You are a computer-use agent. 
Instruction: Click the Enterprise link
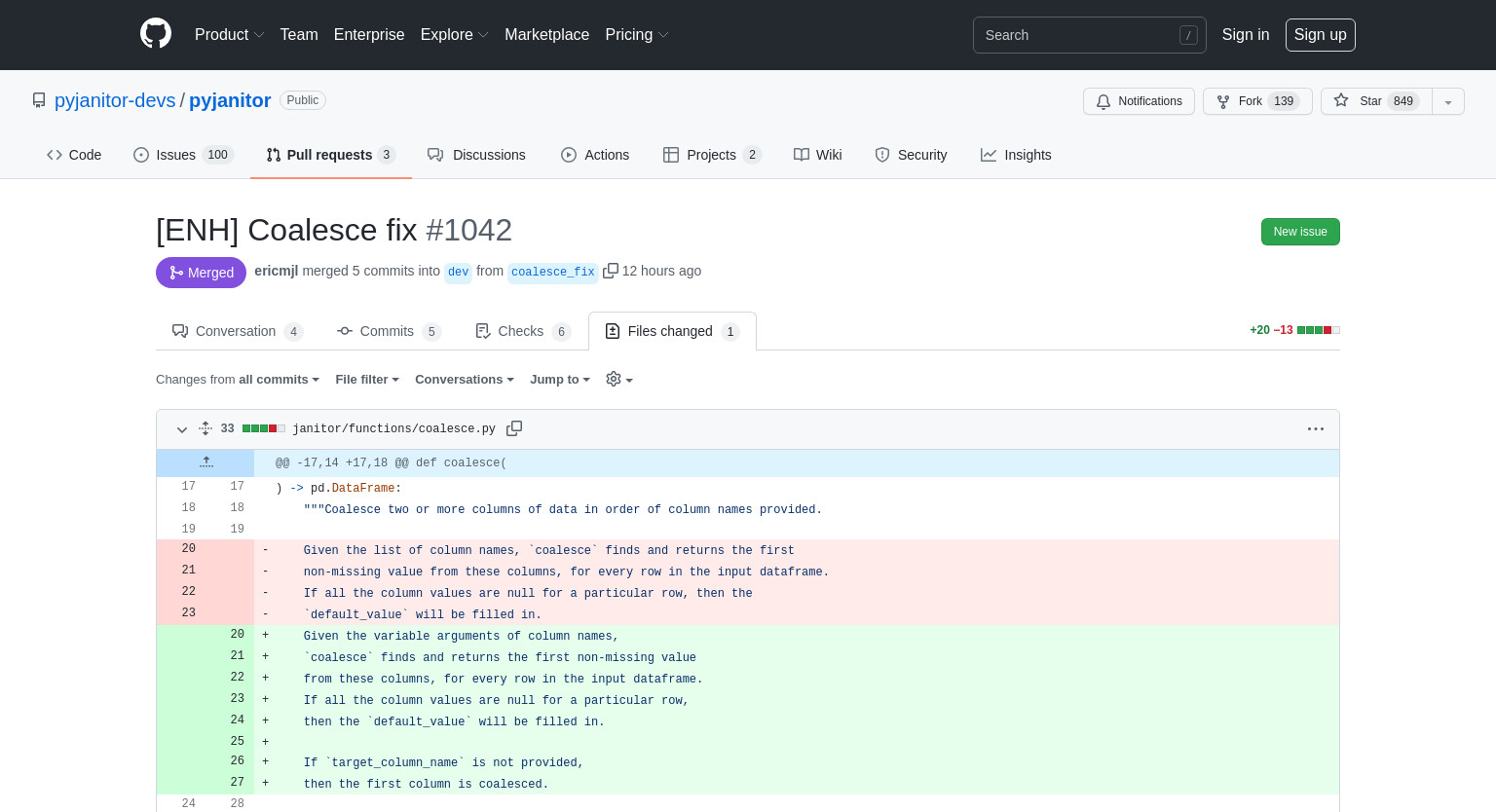click(x=369, y=35)
